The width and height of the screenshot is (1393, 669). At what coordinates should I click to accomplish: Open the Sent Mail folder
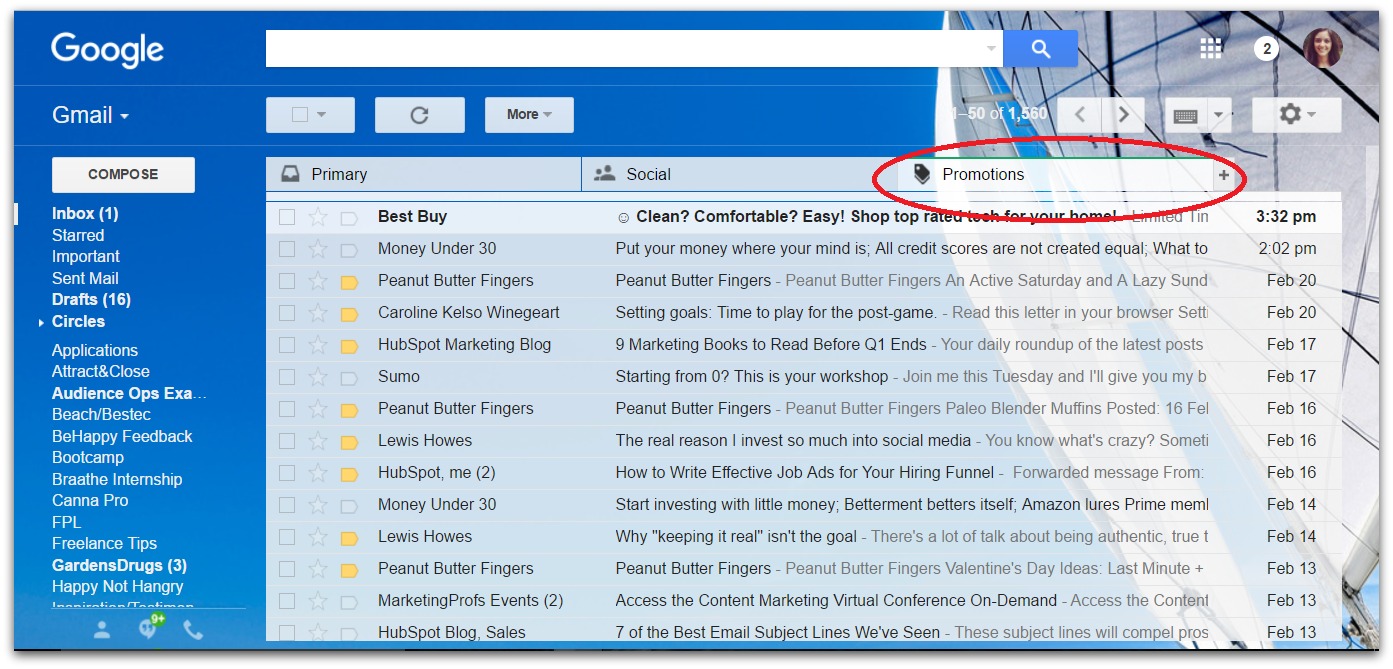85,279
